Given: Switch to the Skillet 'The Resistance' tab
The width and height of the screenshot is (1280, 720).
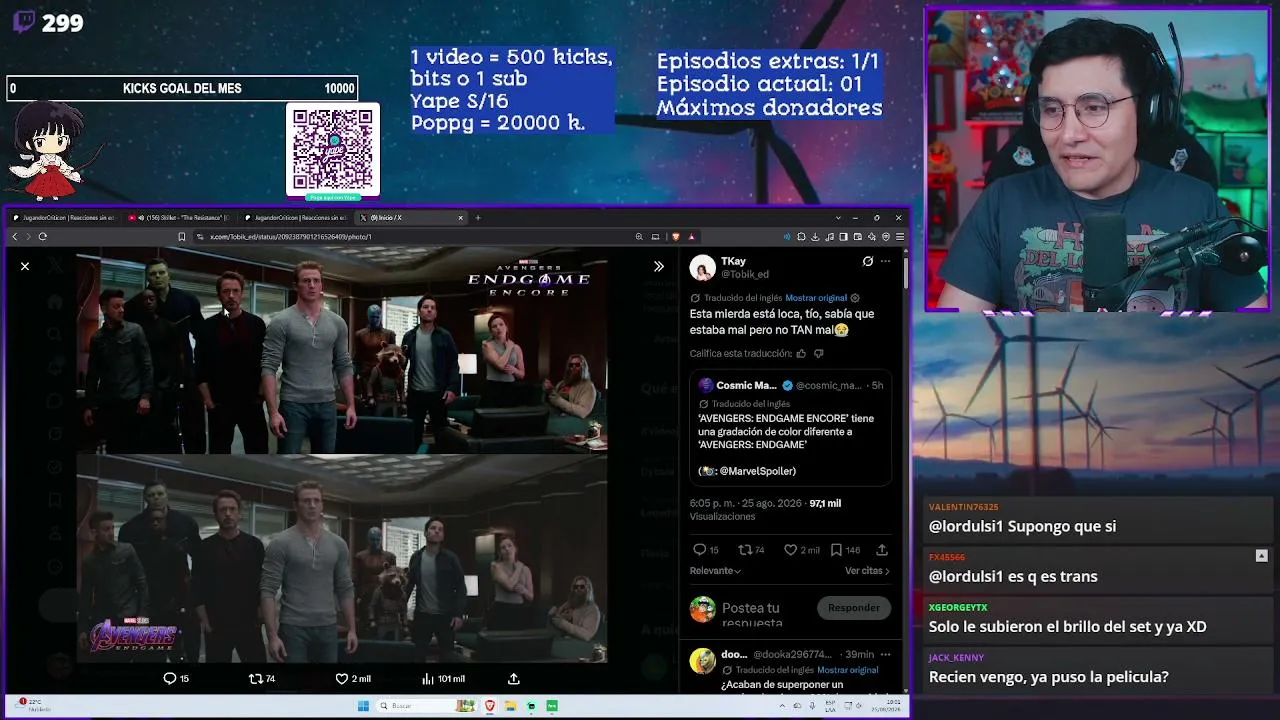Looking at the screenshot, I should click(180, 217).
